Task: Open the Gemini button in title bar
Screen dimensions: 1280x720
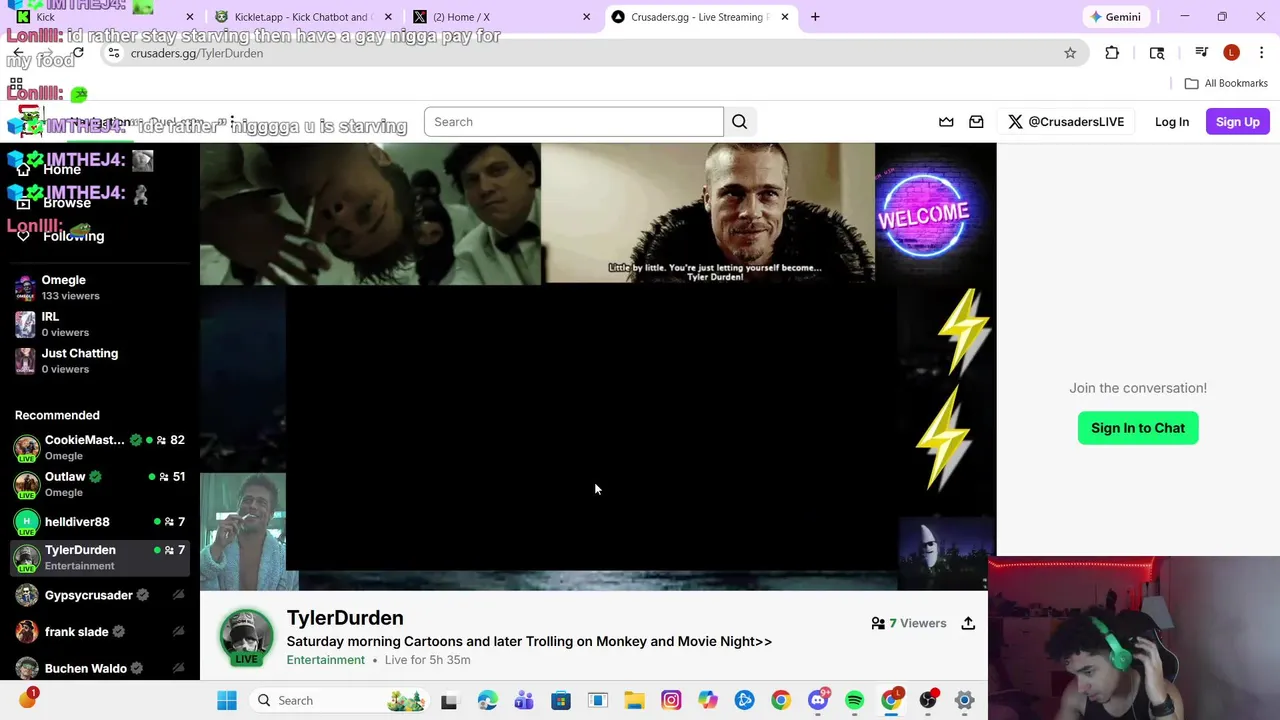Action: click(x=1115, y=17)
